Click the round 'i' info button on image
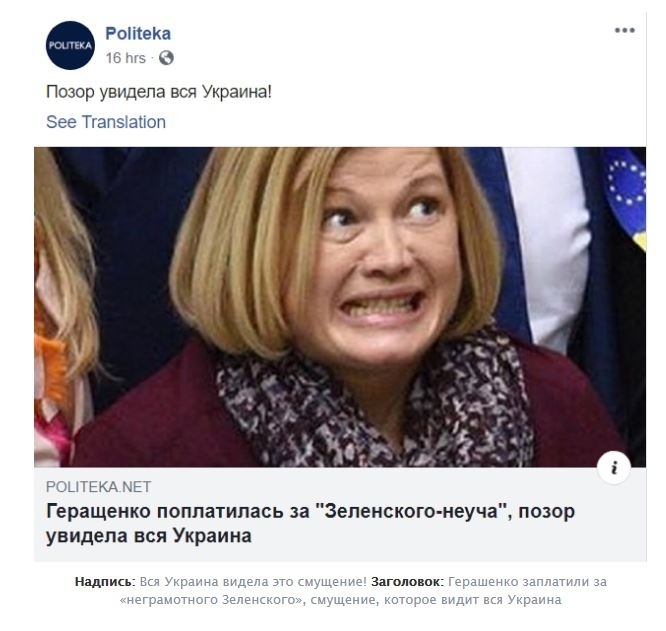This screenshot has width=666, height=631. click(x=613, y=468)
